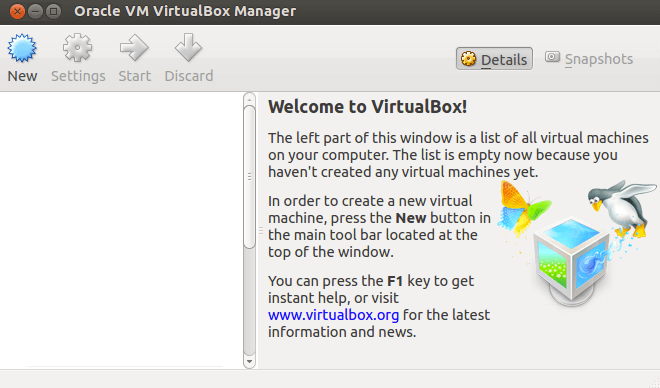Viewport: 660px width, 388px height.
Task: Click the Start arrow toolbar icon
Action: [134, 48]
